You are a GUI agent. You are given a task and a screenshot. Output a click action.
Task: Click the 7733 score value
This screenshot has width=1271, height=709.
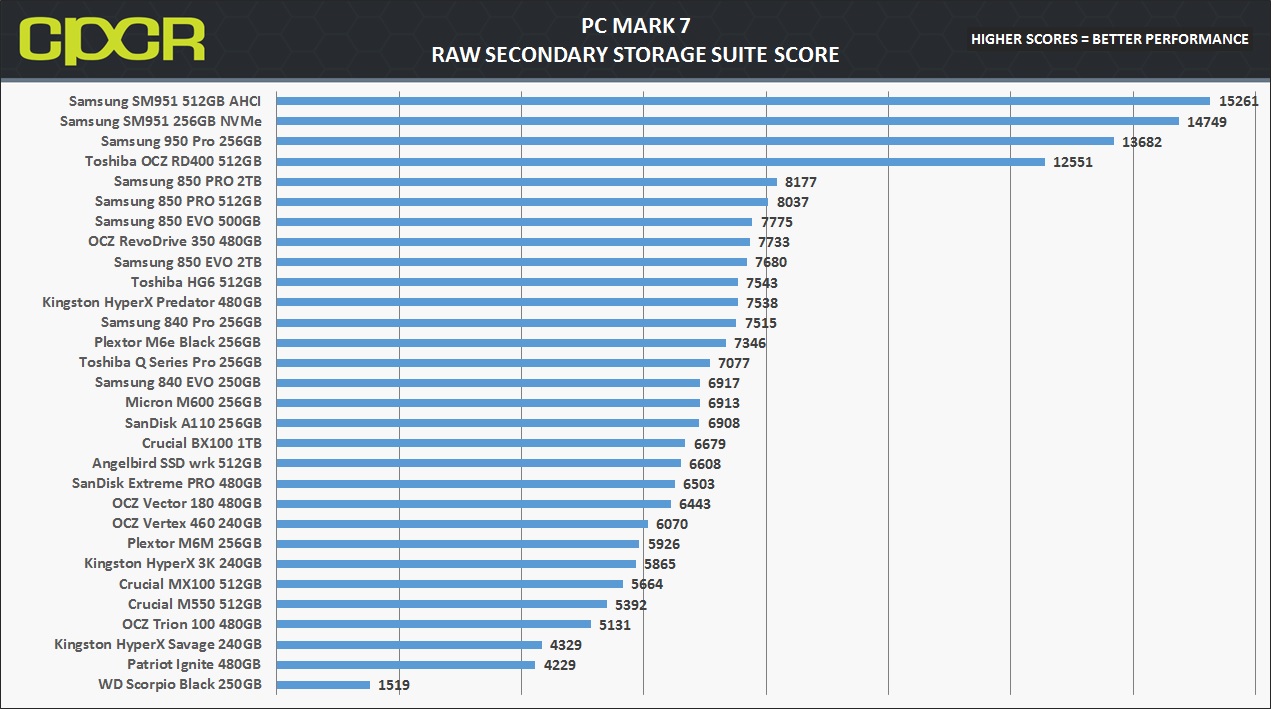pos(774,242)
